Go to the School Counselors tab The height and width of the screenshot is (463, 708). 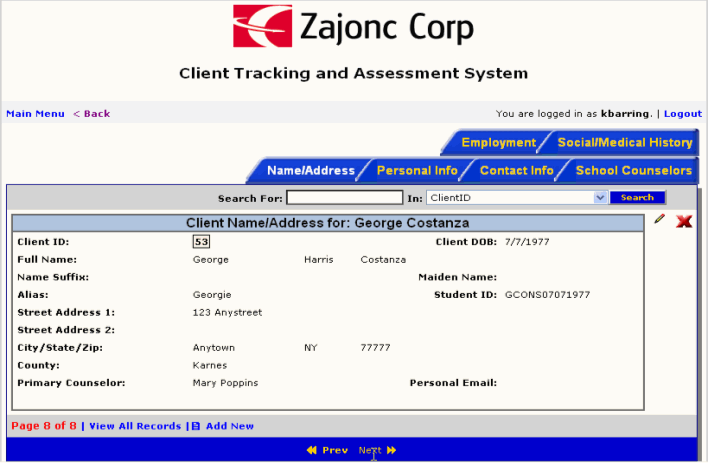pyautogui.click(x=633, y=171)
